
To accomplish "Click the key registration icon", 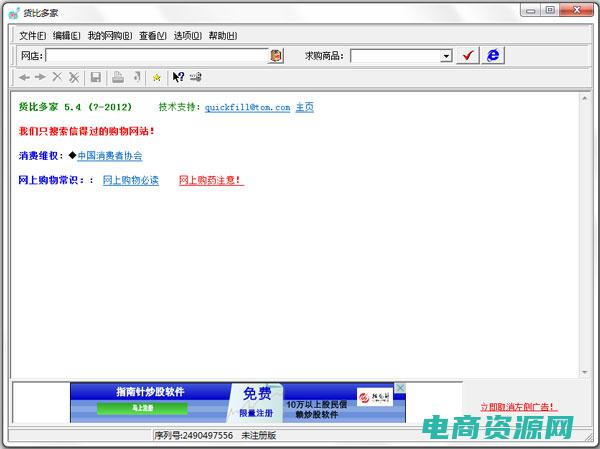I will (196, 77).
